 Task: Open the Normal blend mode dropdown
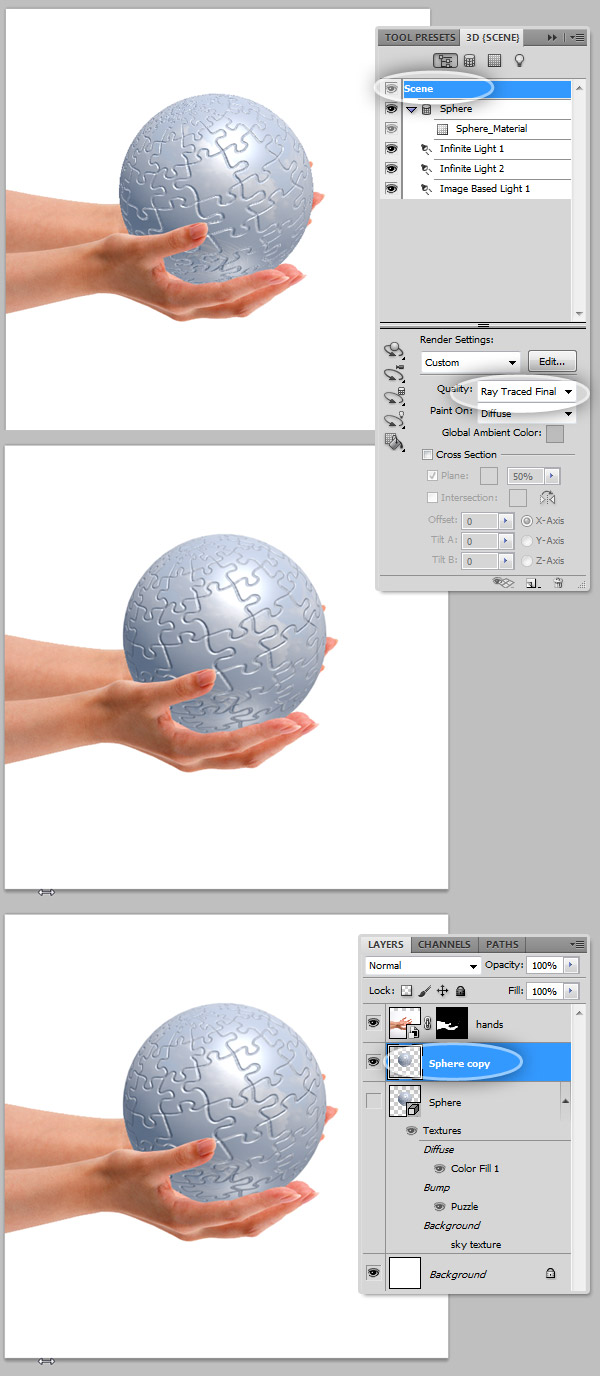tap(422, 966)
